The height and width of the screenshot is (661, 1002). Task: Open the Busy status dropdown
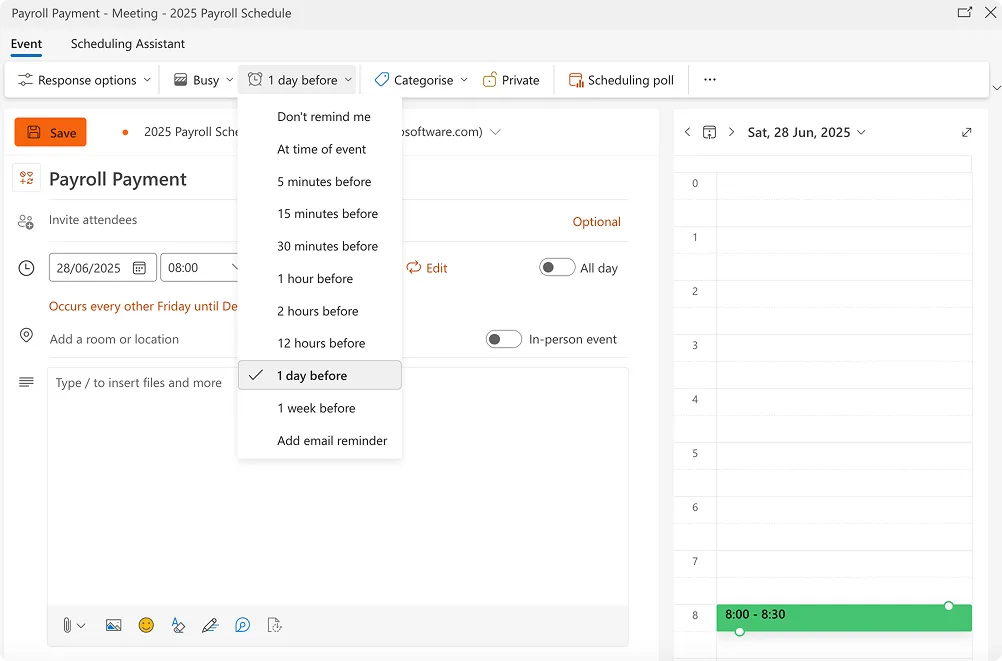203,80
